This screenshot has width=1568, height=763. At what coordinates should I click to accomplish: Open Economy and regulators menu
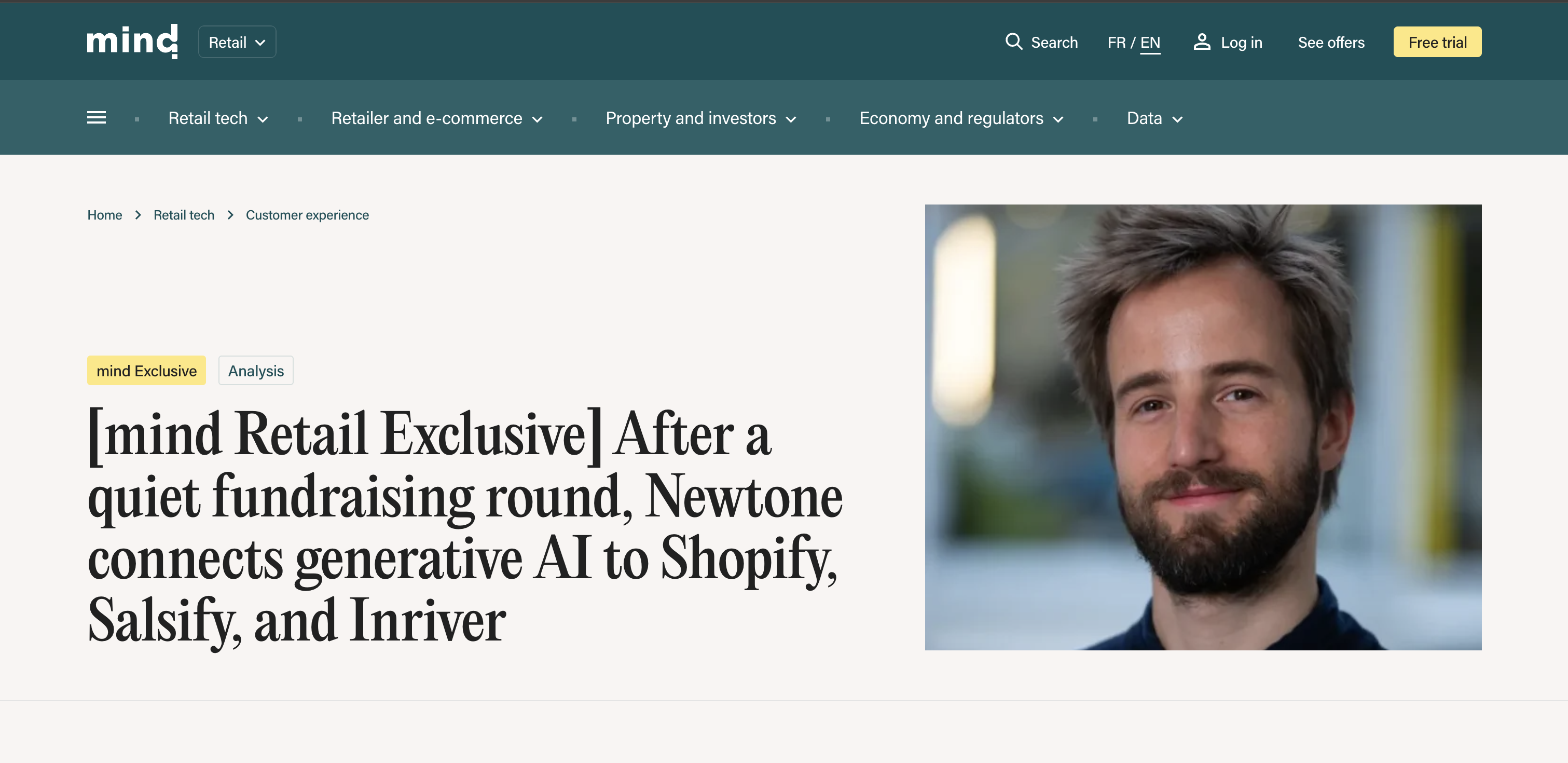[x=961, y=118]
